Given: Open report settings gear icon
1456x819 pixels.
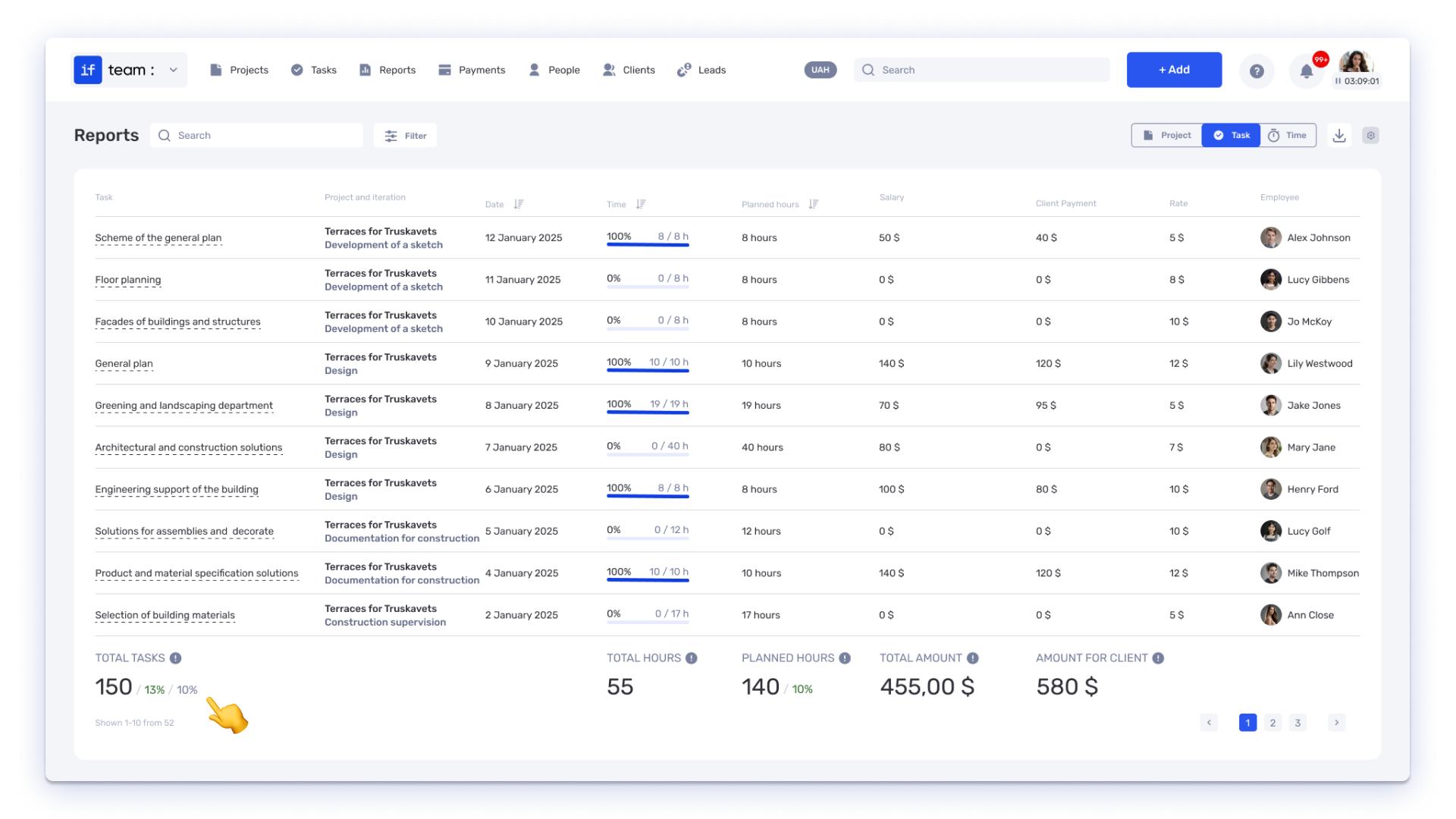Looking at the screenshot, I should [1370, 136].
